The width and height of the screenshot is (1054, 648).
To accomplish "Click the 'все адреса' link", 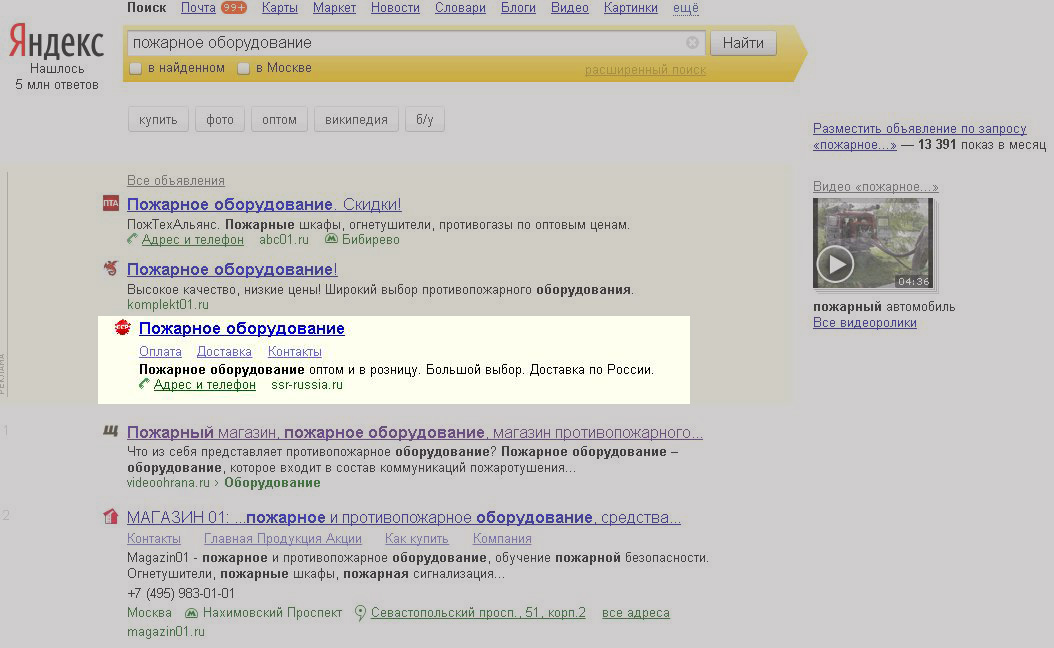I will click(636, 613).
